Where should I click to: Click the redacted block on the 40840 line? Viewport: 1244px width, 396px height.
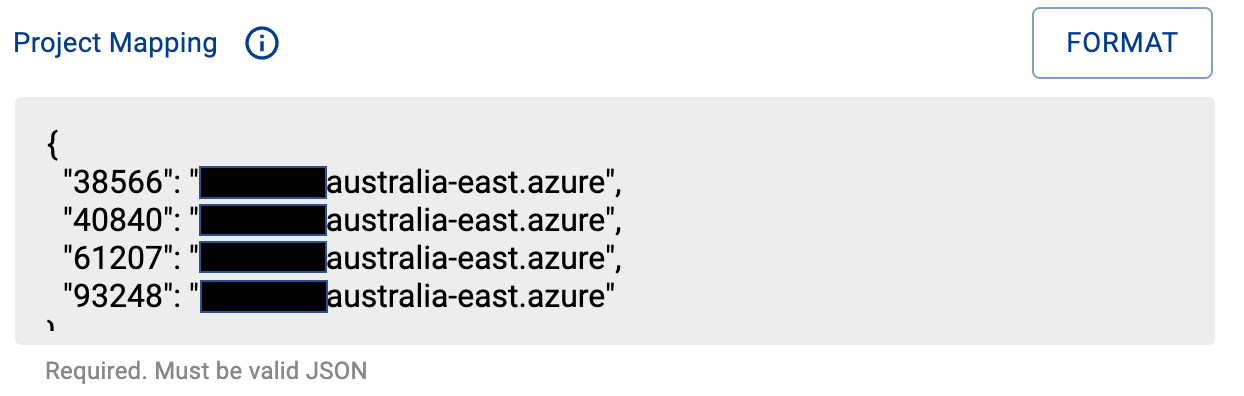[263, 220]
